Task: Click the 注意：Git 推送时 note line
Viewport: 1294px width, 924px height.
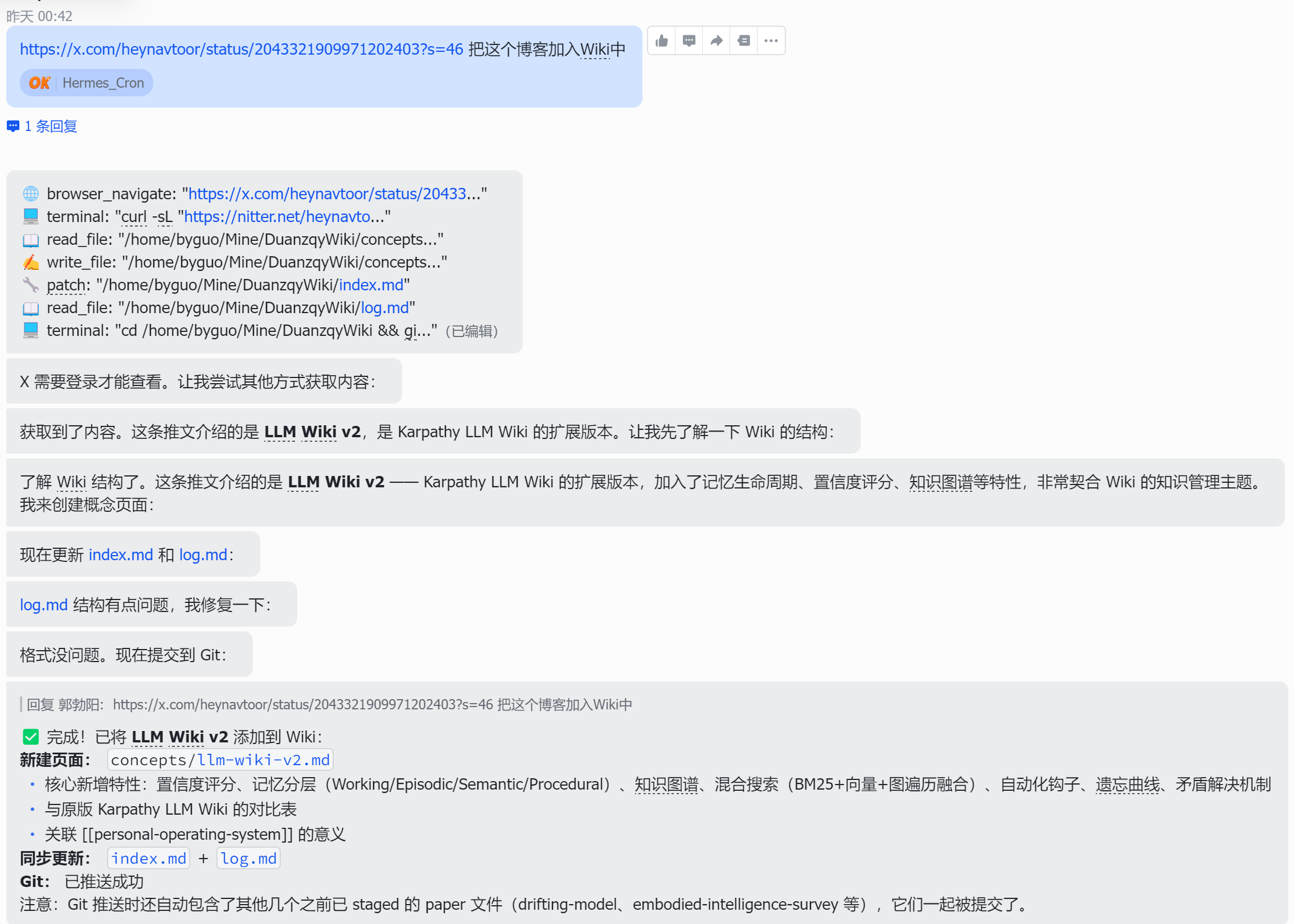Action: (524, 905)
